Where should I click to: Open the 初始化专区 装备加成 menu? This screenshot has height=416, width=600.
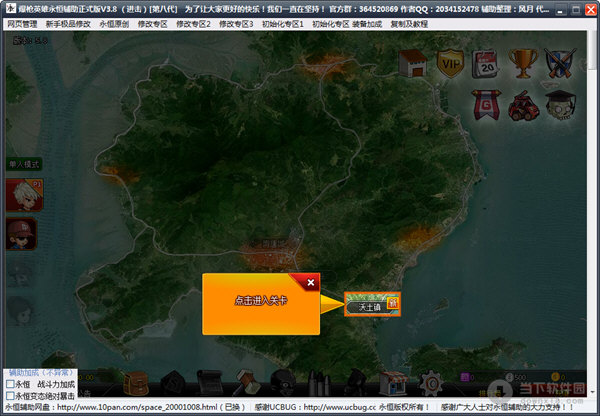[347, 24]
